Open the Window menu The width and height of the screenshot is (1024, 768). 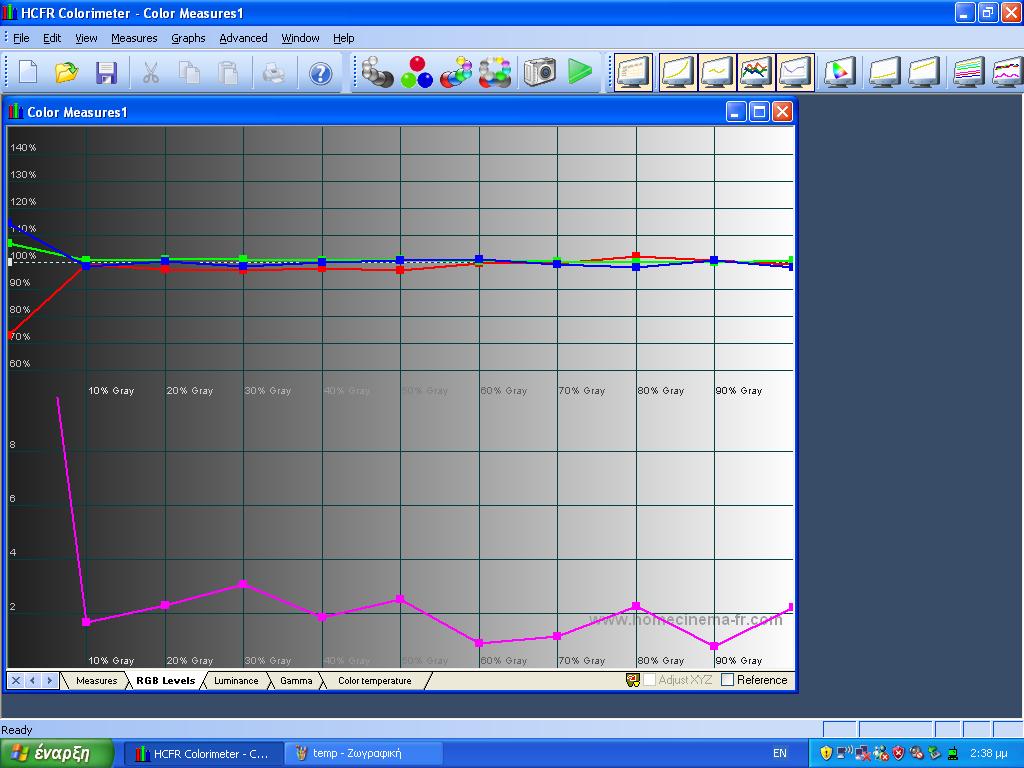point(300,38)
